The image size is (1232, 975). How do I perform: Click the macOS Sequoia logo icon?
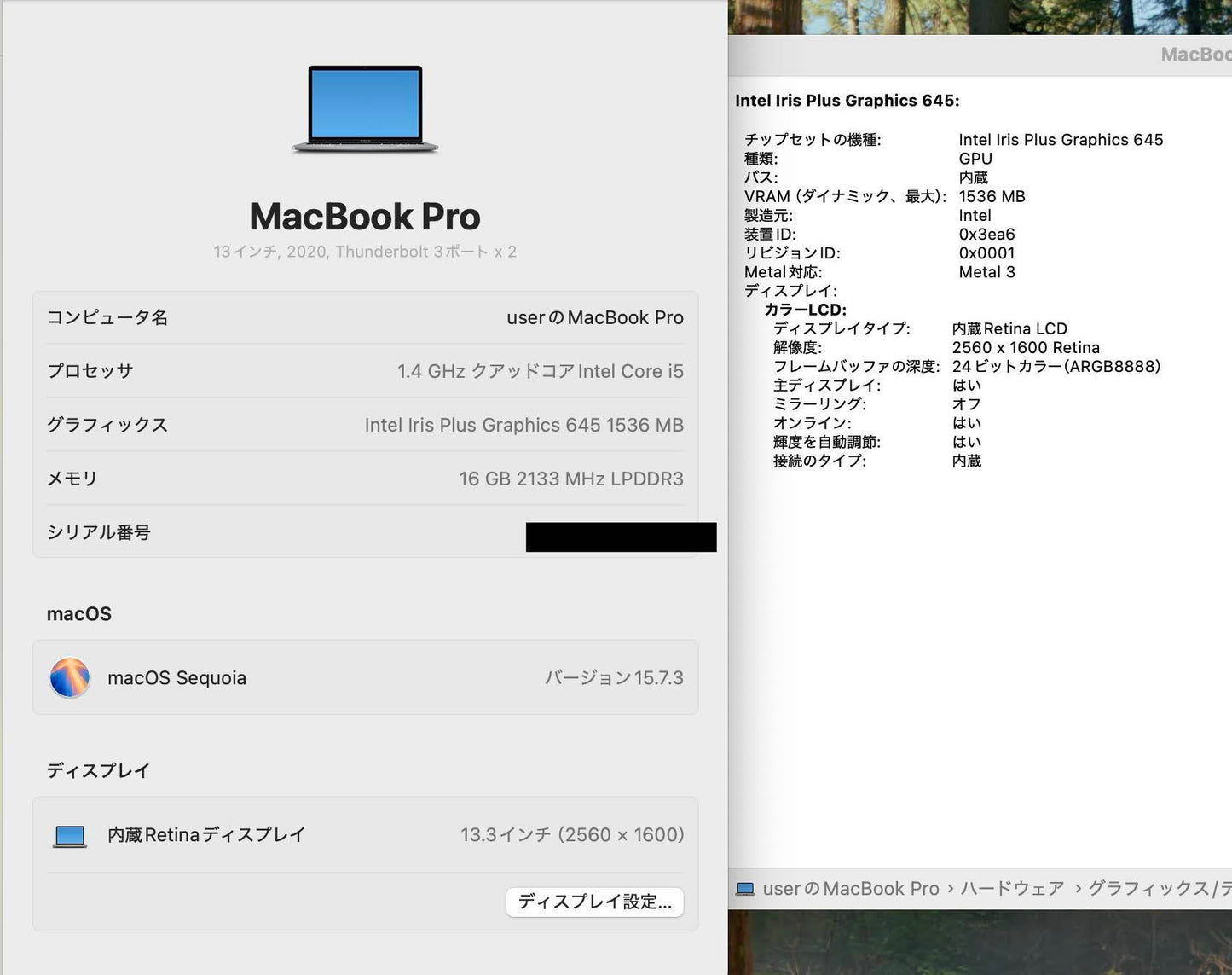coord(70,678)
